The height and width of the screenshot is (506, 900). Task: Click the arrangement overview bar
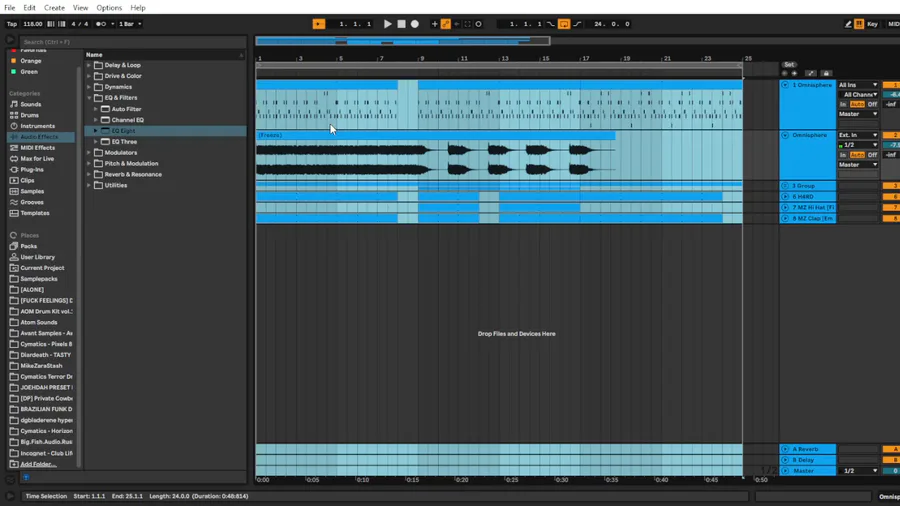[x=402, y=41]
